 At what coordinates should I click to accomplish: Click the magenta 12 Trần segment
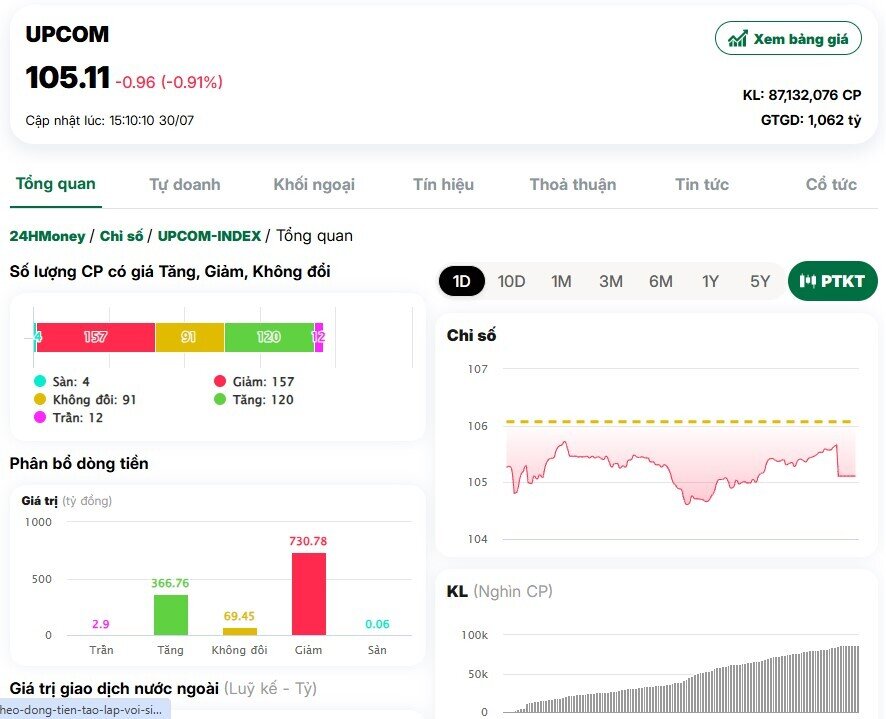pos(319,337)
